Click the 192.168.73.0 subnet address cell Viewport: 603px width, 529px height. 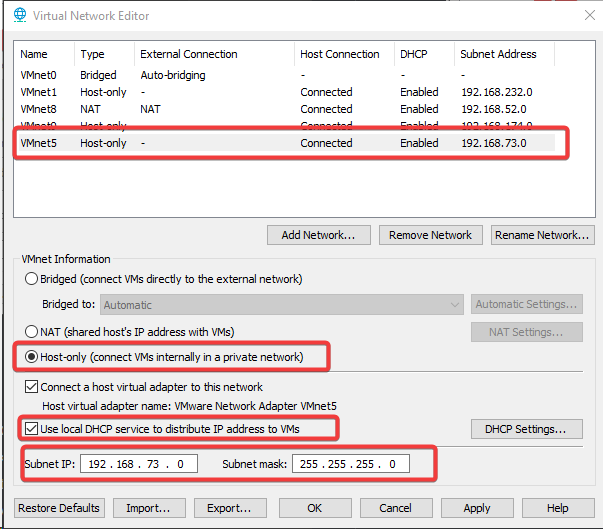(x=494, y=143)
